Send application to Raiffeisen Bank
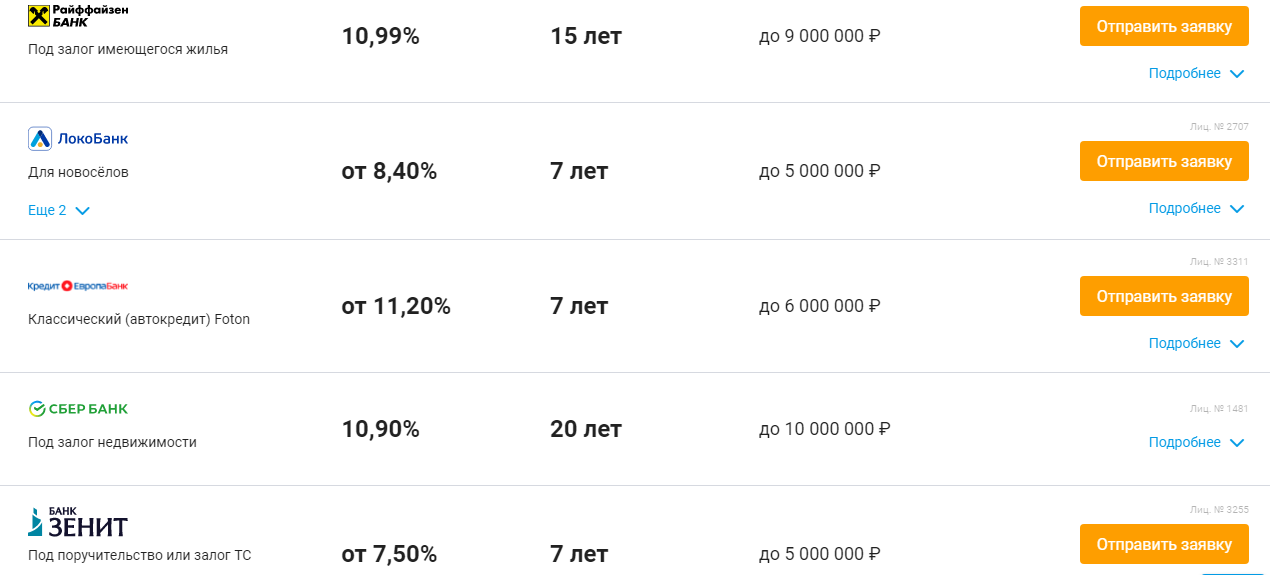Image resolution: width=1270 pixels, height=575 pixels. click(1164, 26)
